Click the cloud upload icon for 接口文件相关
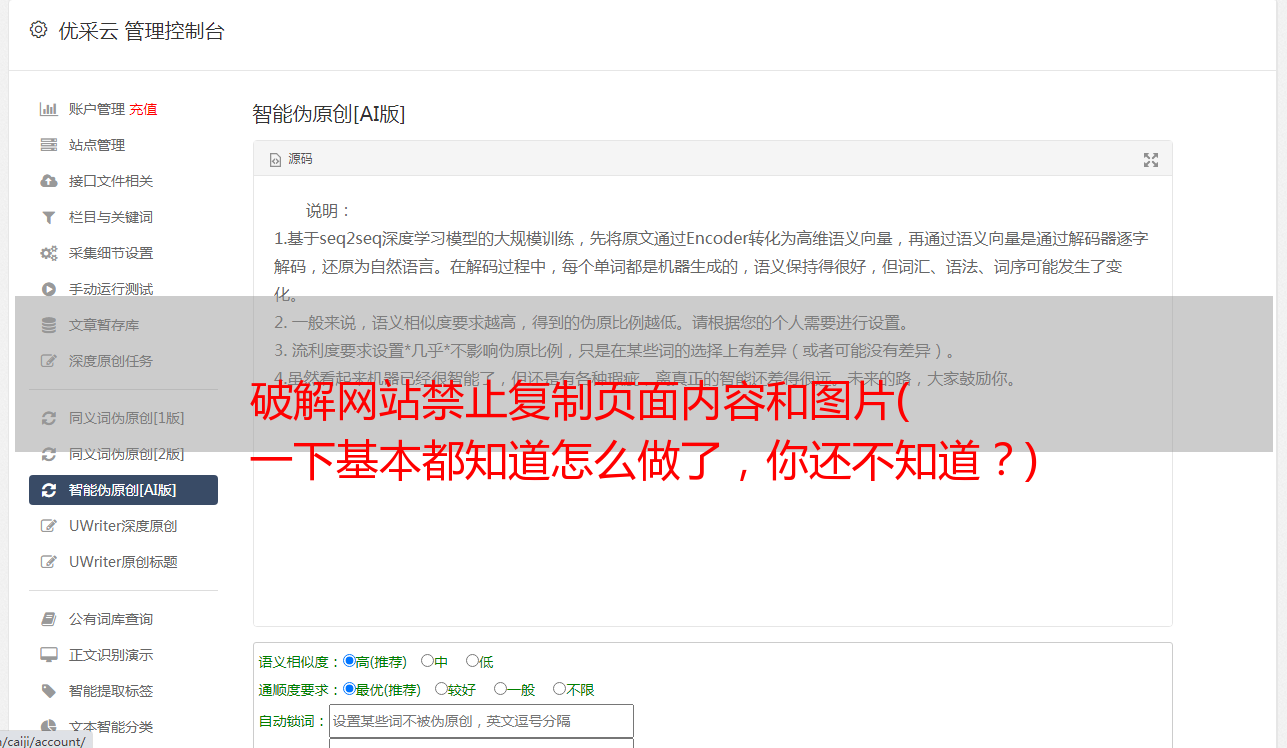1287x748 pixels. (48, 181)
